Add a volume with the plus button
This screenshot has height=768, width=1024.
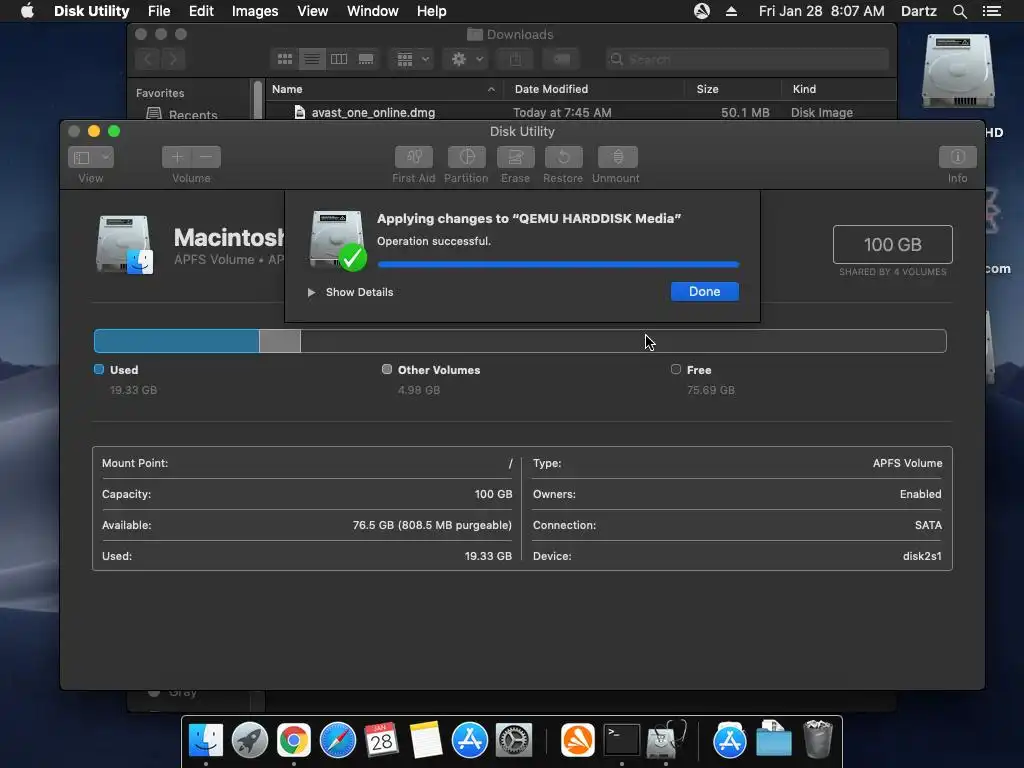[176, 157]
